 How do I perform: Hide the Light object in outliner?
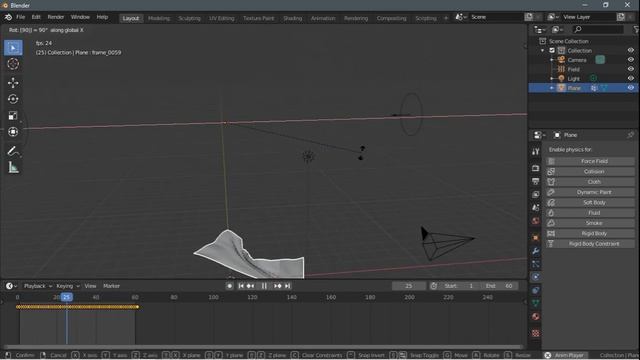point(631,78)
